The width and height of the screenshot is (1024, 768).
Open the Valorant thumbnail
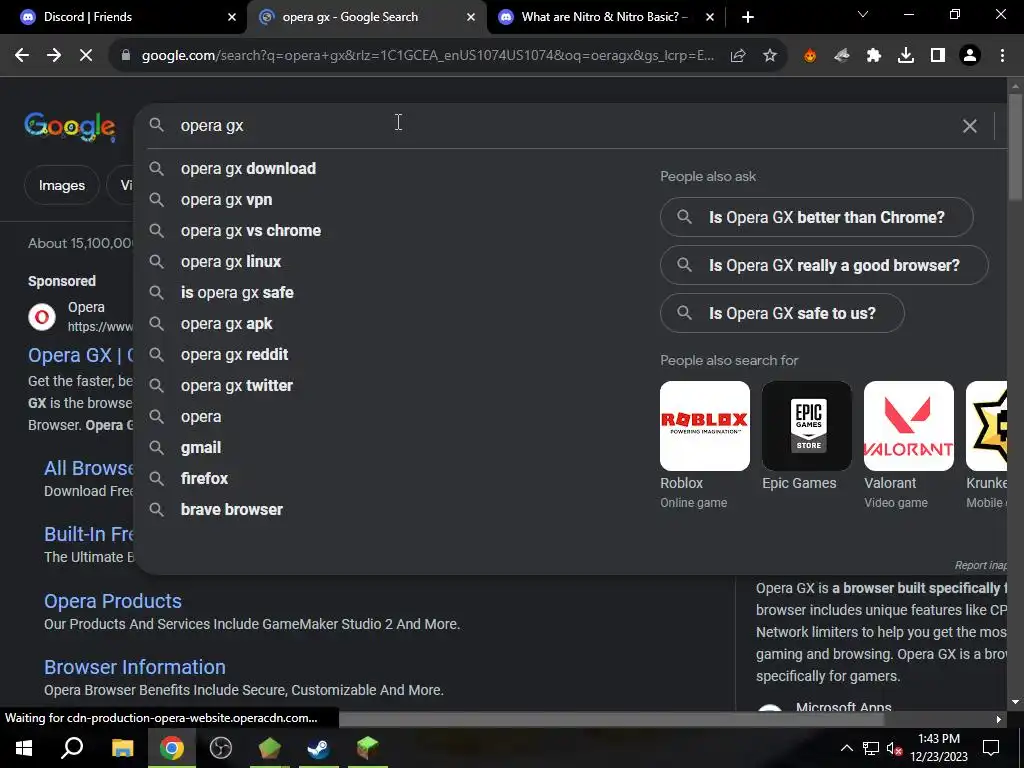[908, 426]
